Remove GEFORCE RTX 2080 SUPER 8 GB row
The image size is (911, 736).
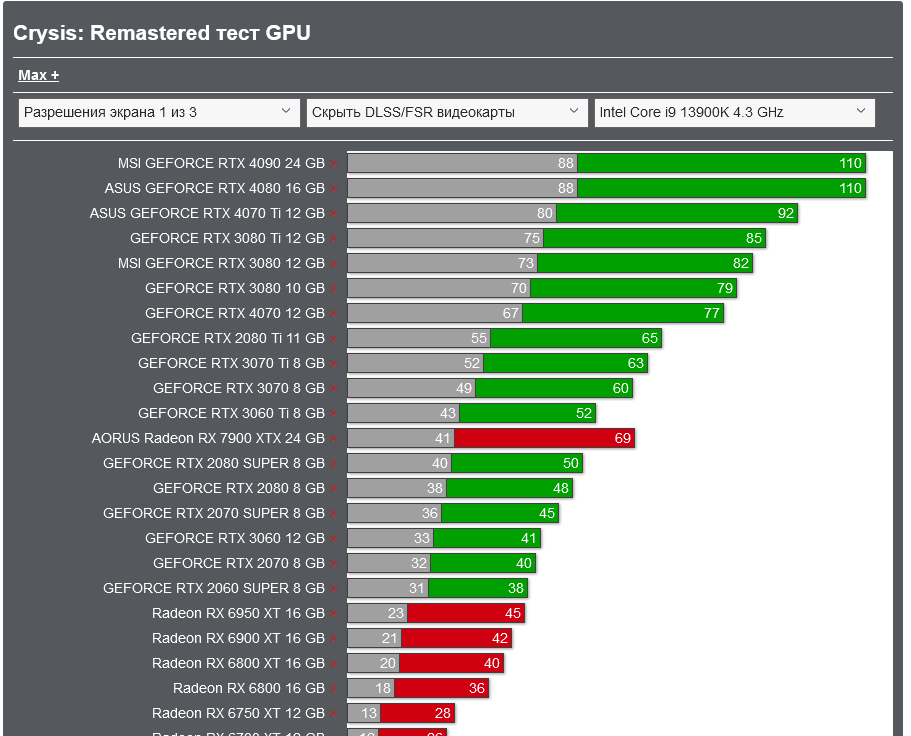pos(333,464)
